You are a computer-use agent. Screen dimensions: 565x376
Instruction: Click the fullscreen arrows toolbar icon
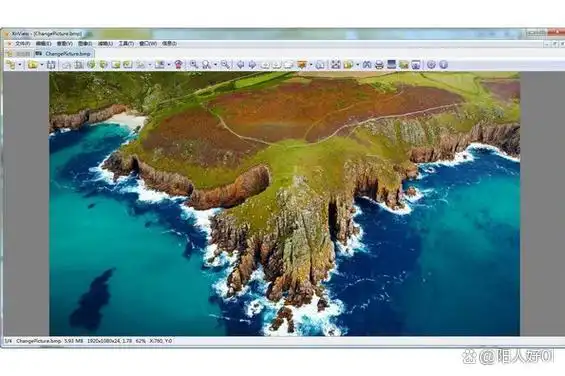click(336, 65)
